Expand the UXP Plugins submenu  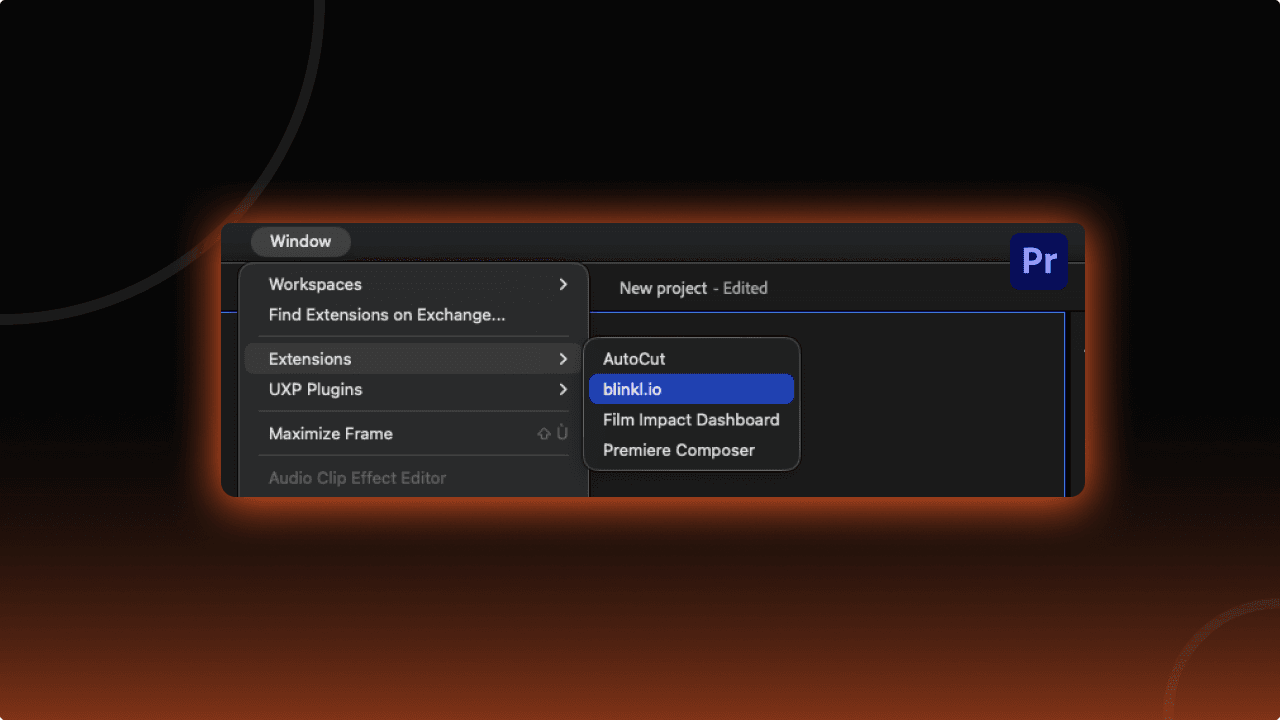coord(316,389)
